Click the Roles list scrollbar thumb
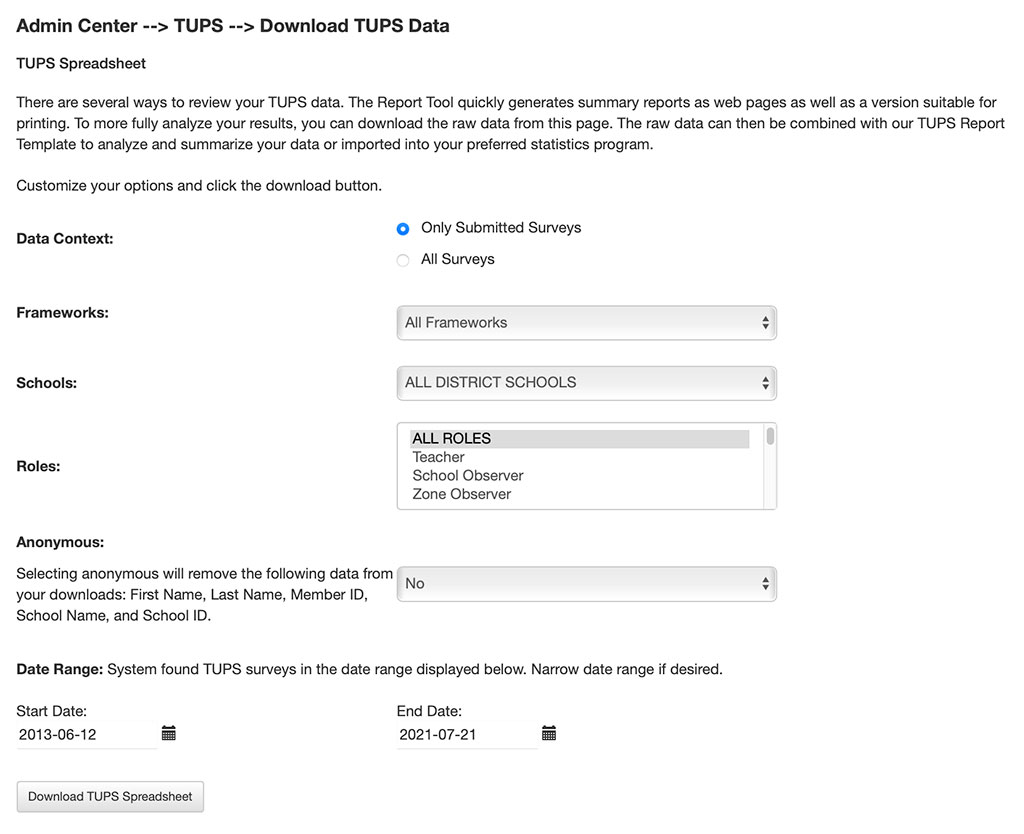 coord(771,436)
